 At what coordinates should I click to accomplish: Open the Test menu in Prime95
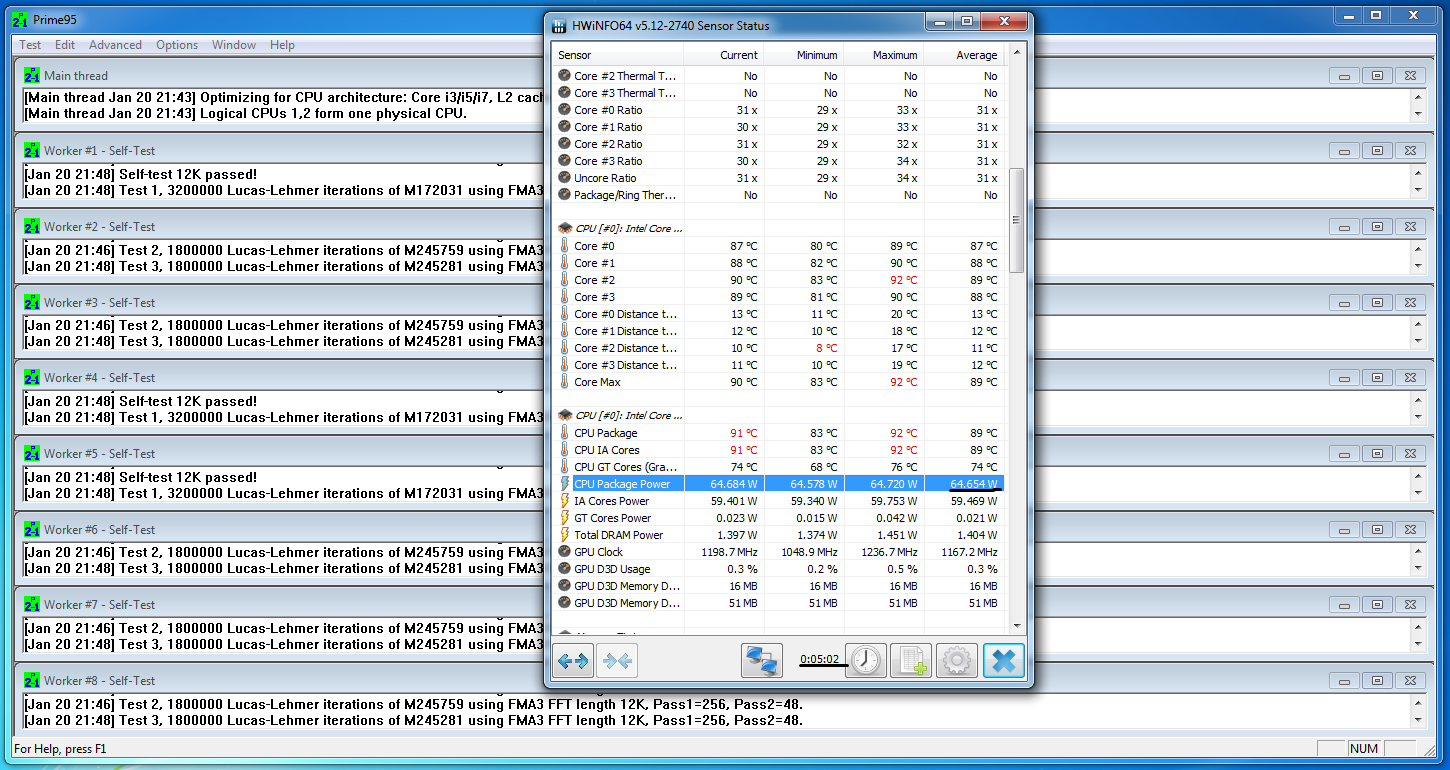pos(30,45)
